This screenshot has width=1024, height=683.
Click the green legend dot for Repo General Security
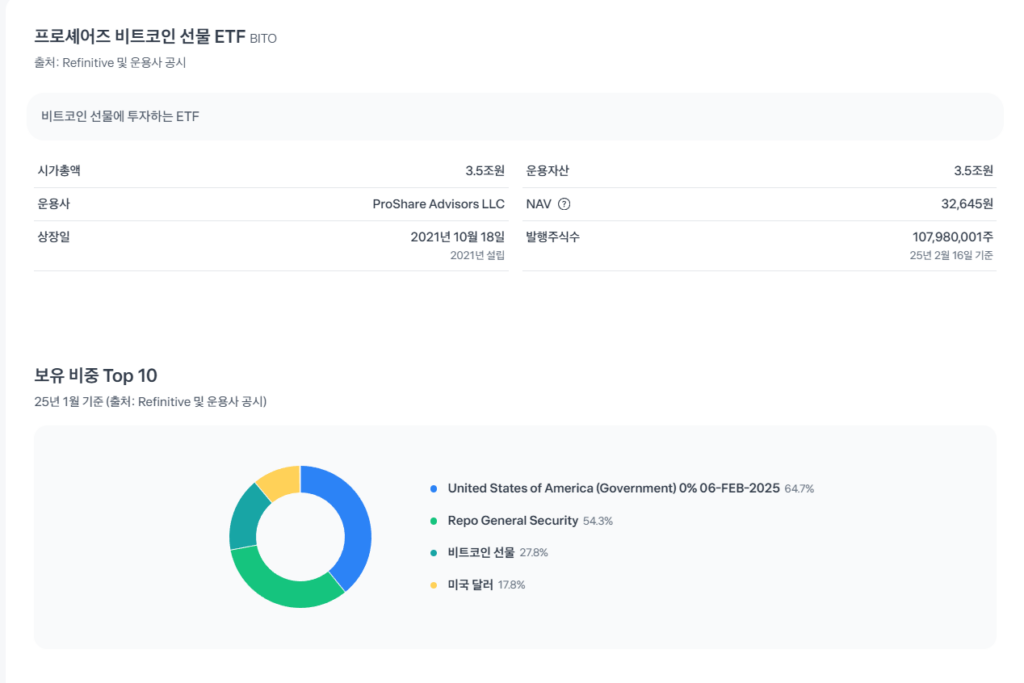coord(434,521)
